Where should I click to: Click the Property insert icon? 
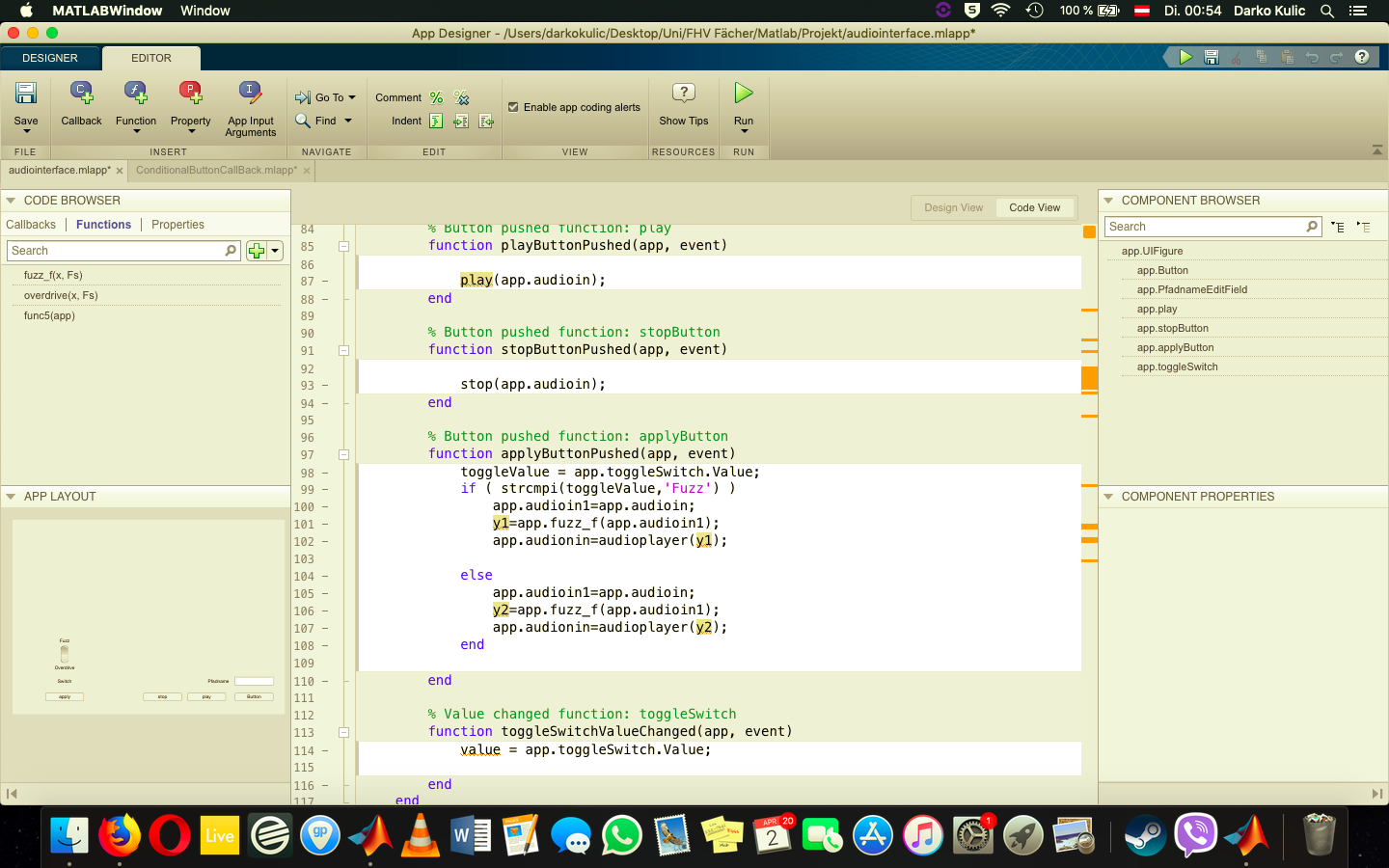190,95
